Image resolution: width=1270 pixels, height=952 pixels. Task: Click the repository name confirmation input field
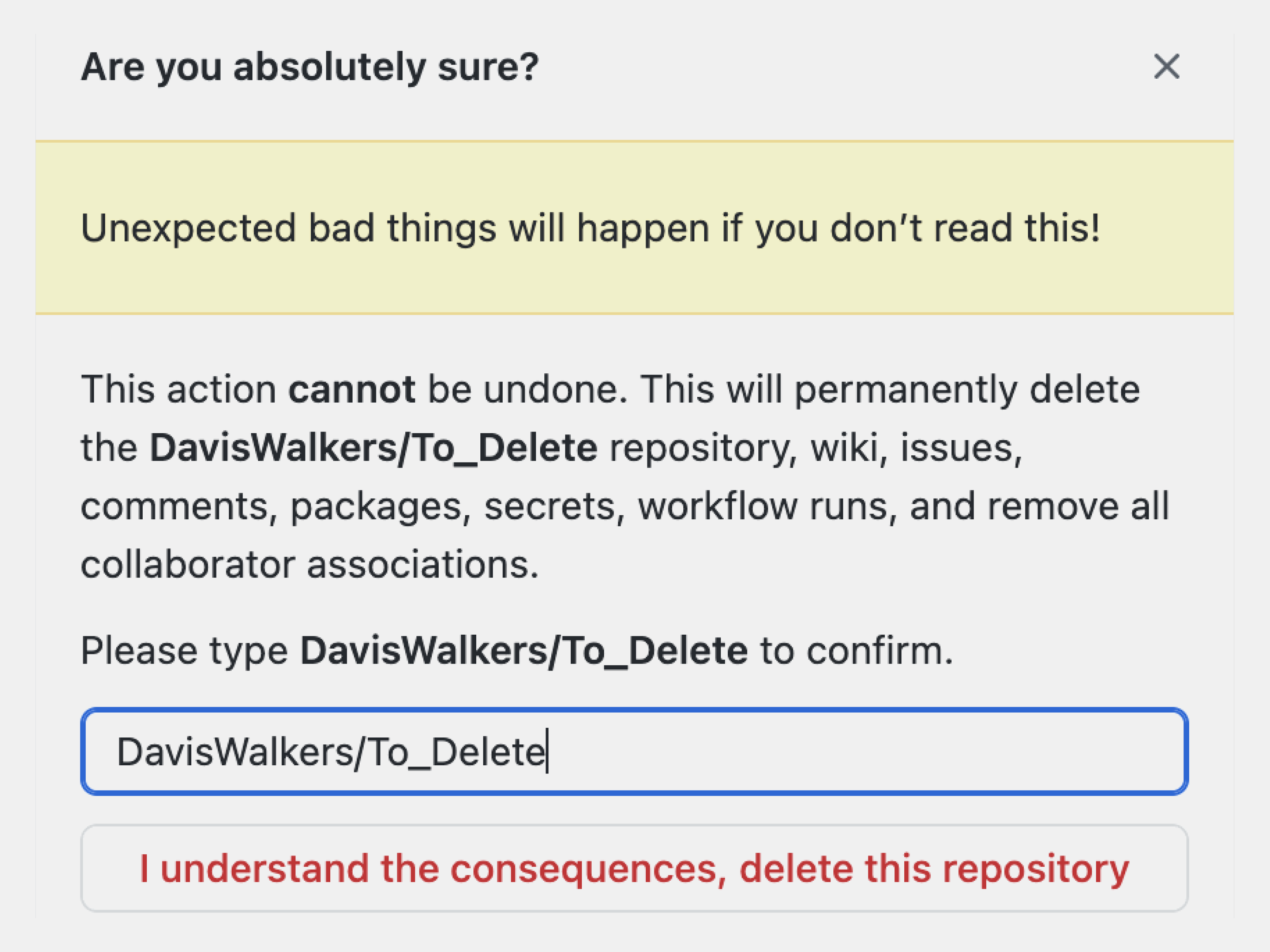pyautogui.click(x=861, y=752)
